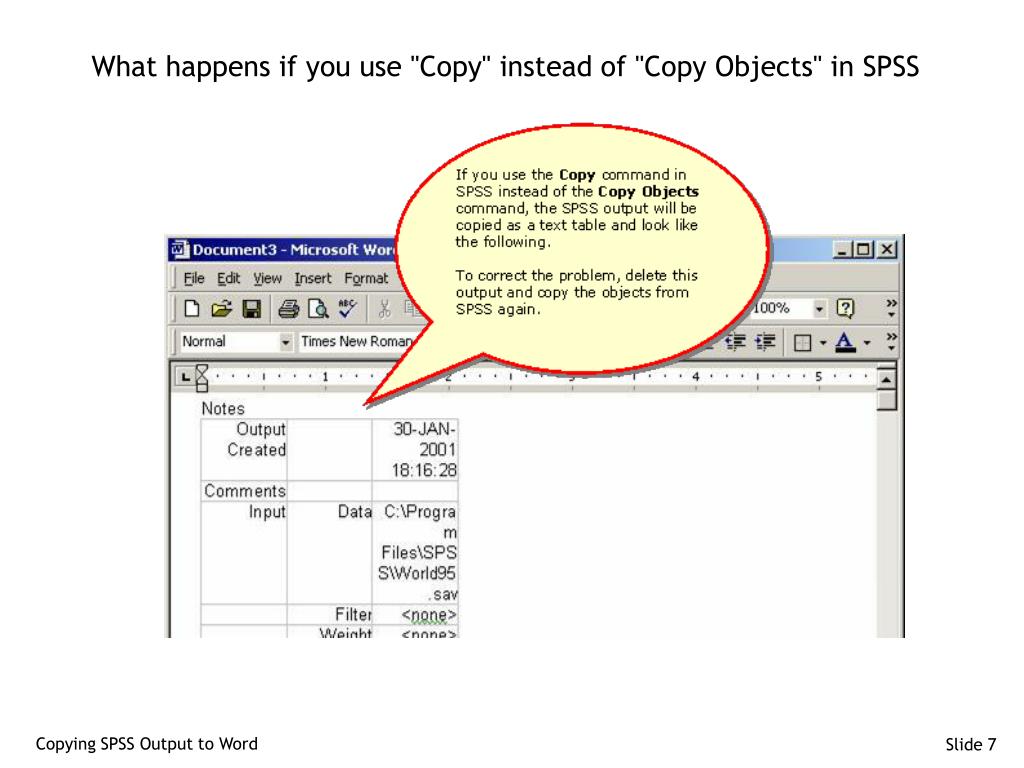Click the 'Filter' table cell

coord(330,615)
